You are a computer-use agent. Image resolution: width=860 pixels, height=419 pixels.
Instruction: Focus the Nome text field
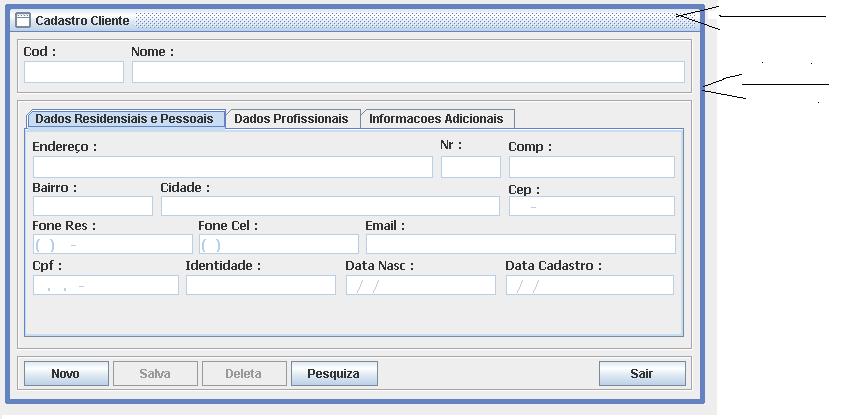[x=408, y=72]
